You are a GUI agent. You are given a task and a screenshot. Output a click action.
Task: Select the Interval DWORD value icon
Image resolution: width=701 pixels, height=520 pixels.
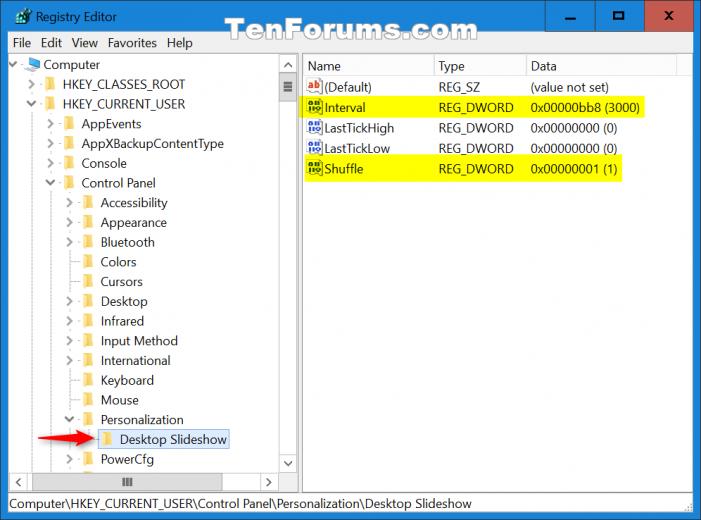click(314, 107)
